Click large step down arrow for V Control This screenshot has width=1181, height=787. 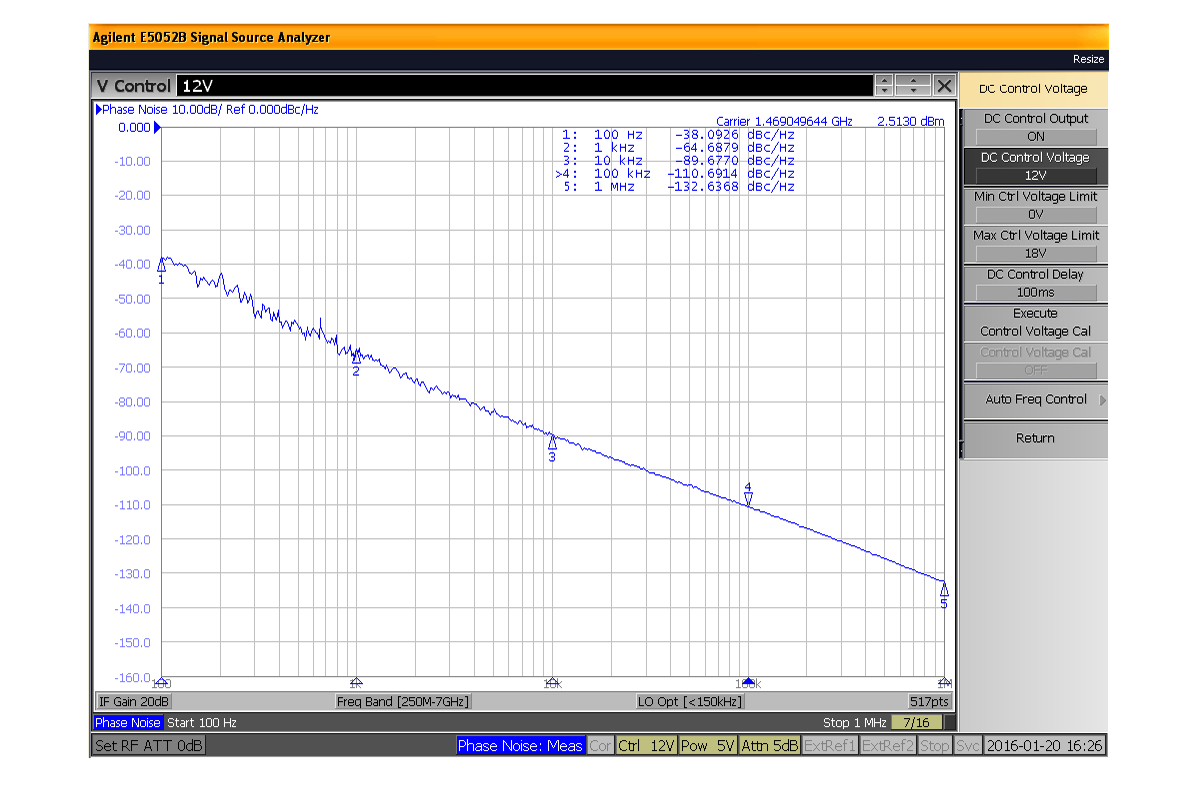(913, 91)
